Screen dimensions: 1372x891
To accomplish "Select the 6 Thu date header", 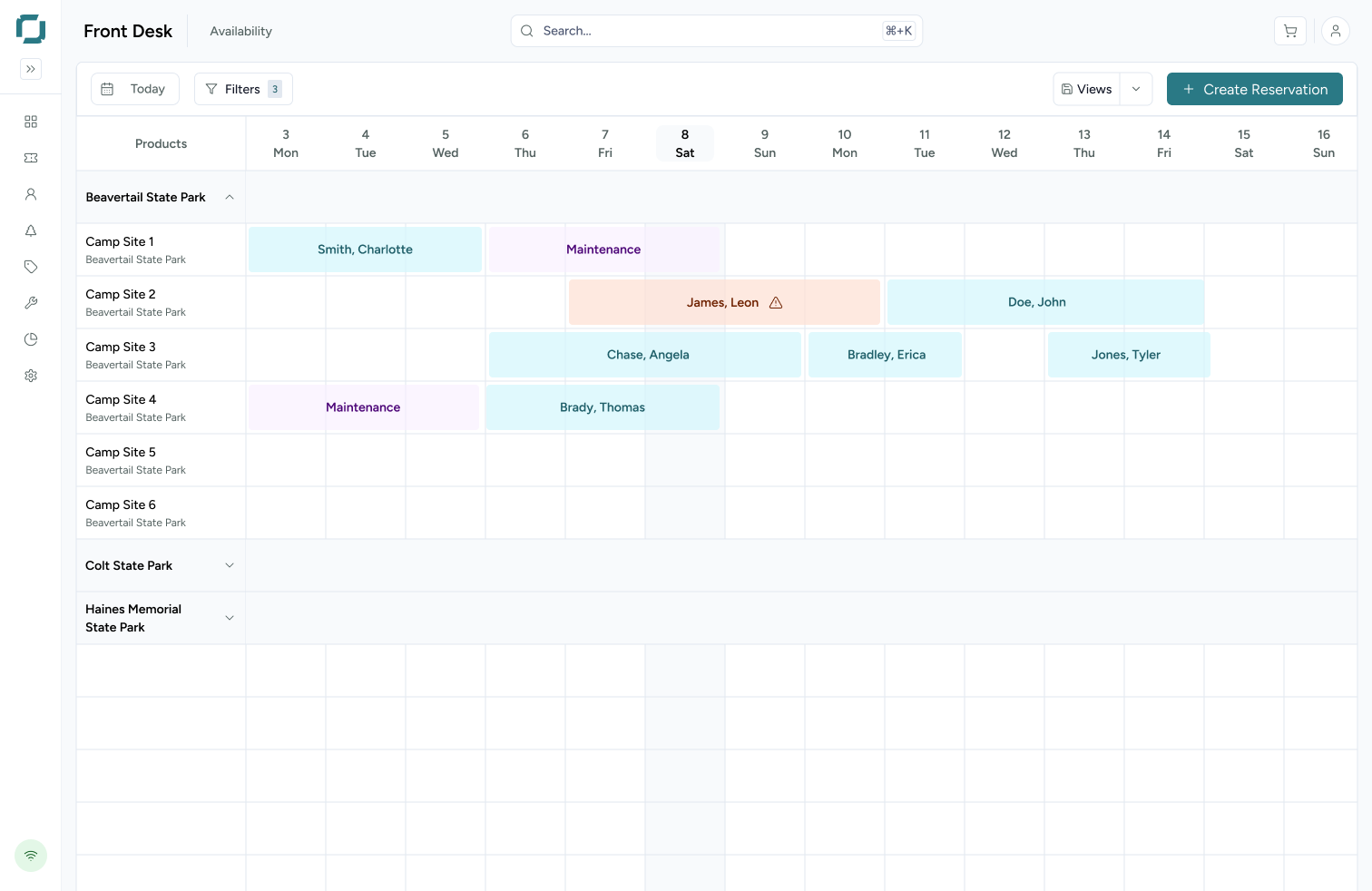I will click(x=525, y=143).
